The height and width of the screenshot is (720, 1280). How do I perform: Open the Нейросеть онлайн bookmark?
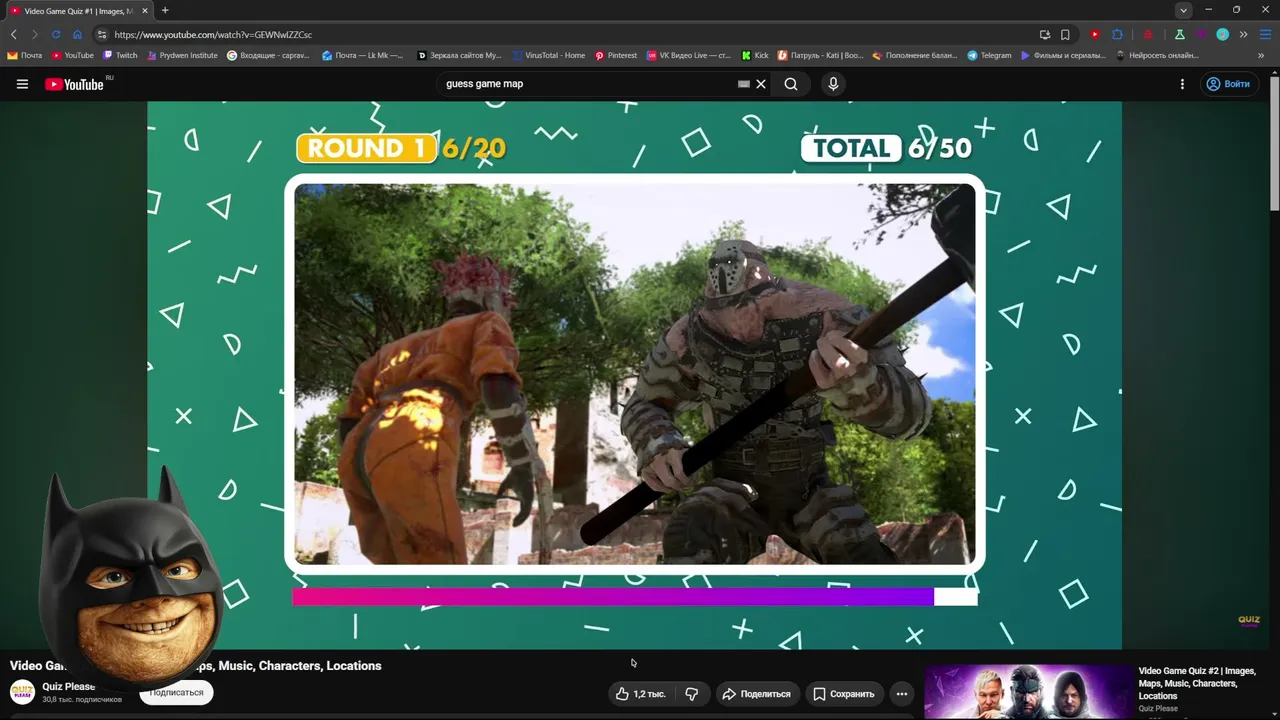(1157, 55)
